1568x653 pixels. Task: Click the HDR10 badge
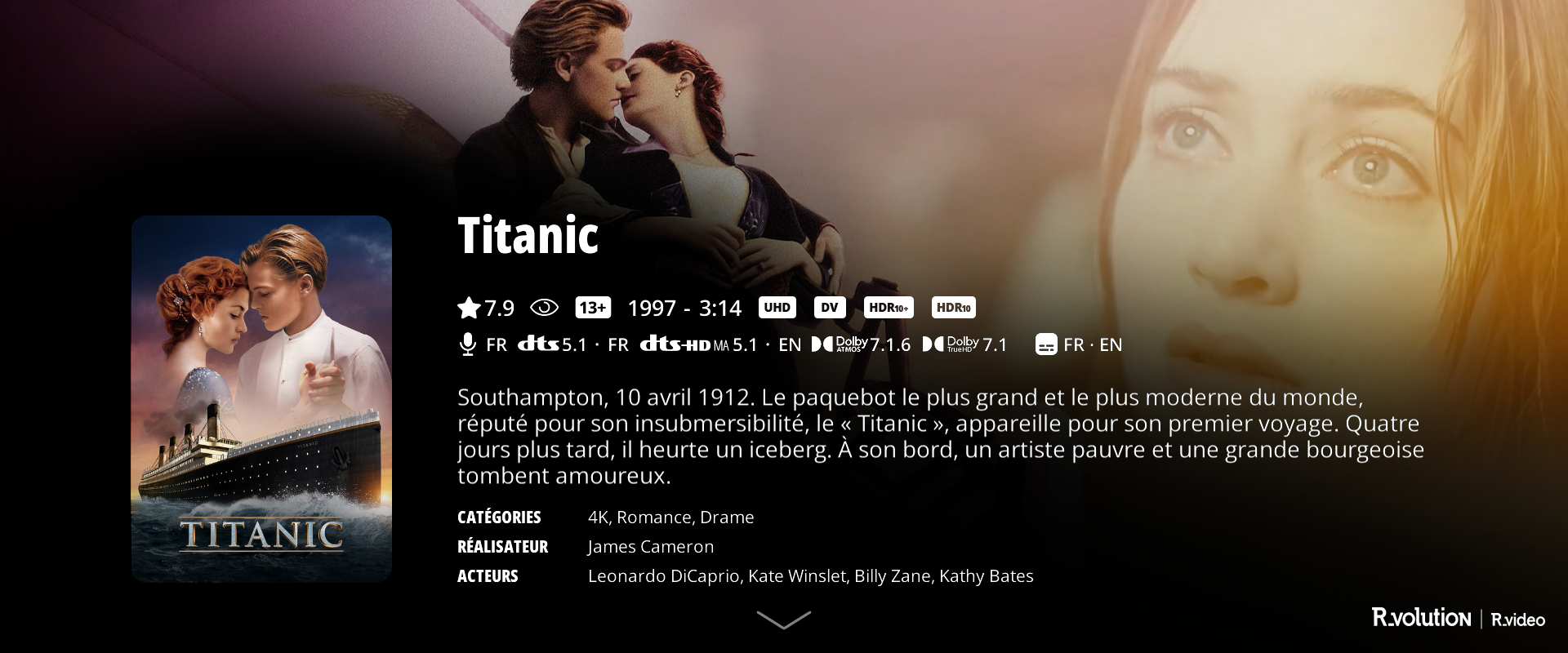tap(953, 308)
